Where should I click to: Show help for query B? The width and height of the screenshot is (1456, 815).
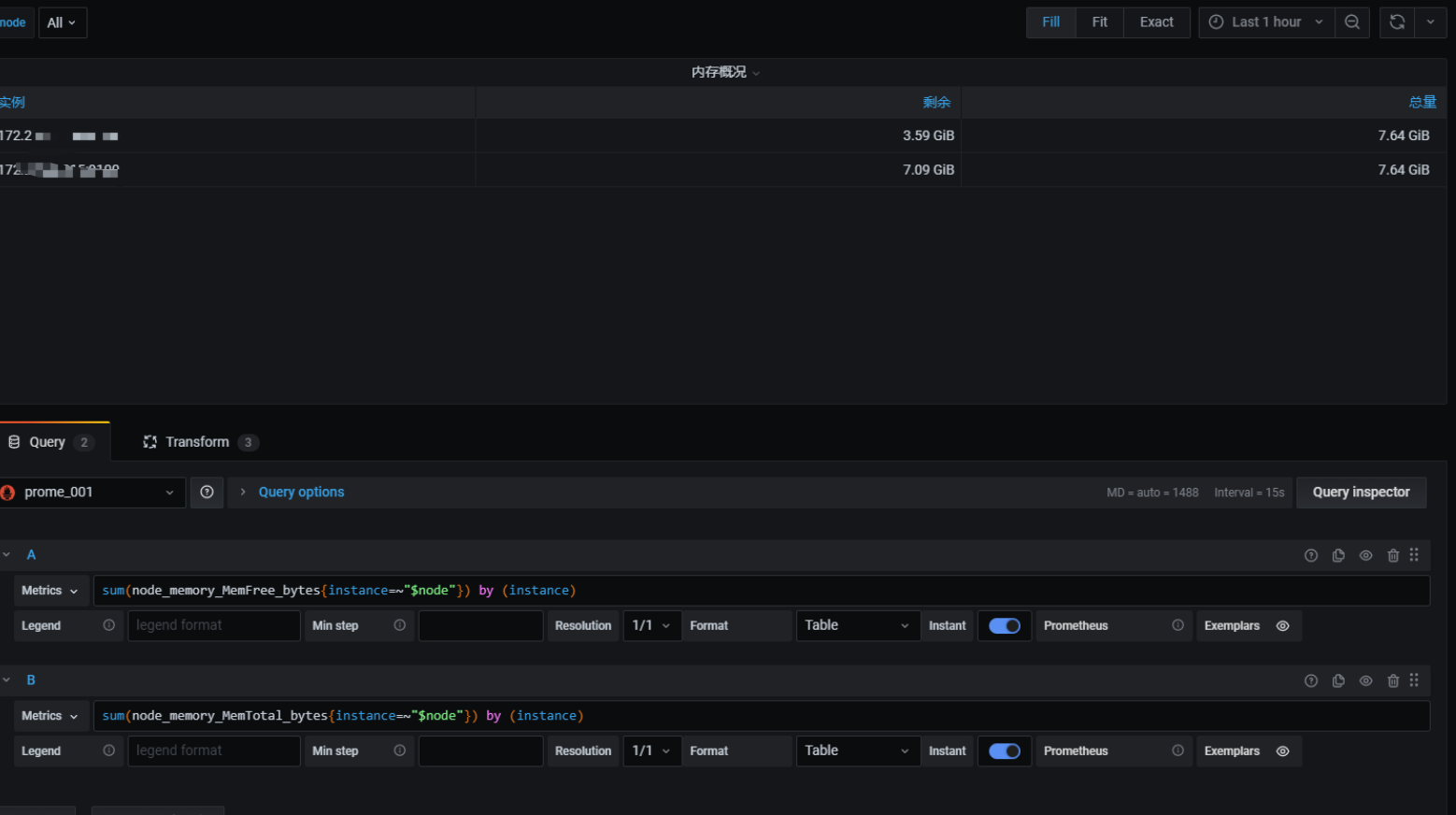click(1311, 680)
